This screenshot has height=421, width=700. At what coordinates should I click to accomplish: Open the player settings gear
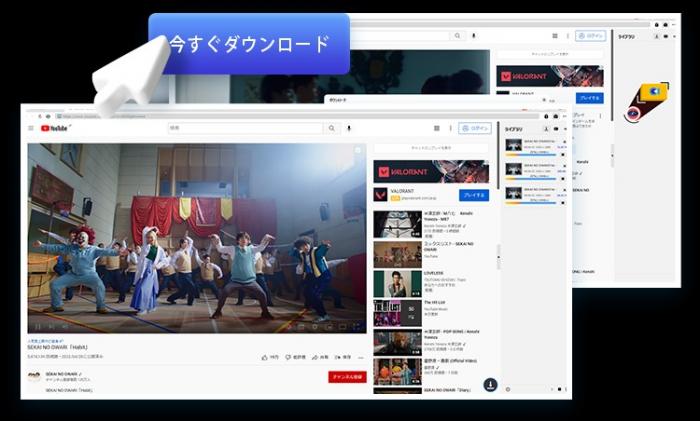[x=315, y=327]
